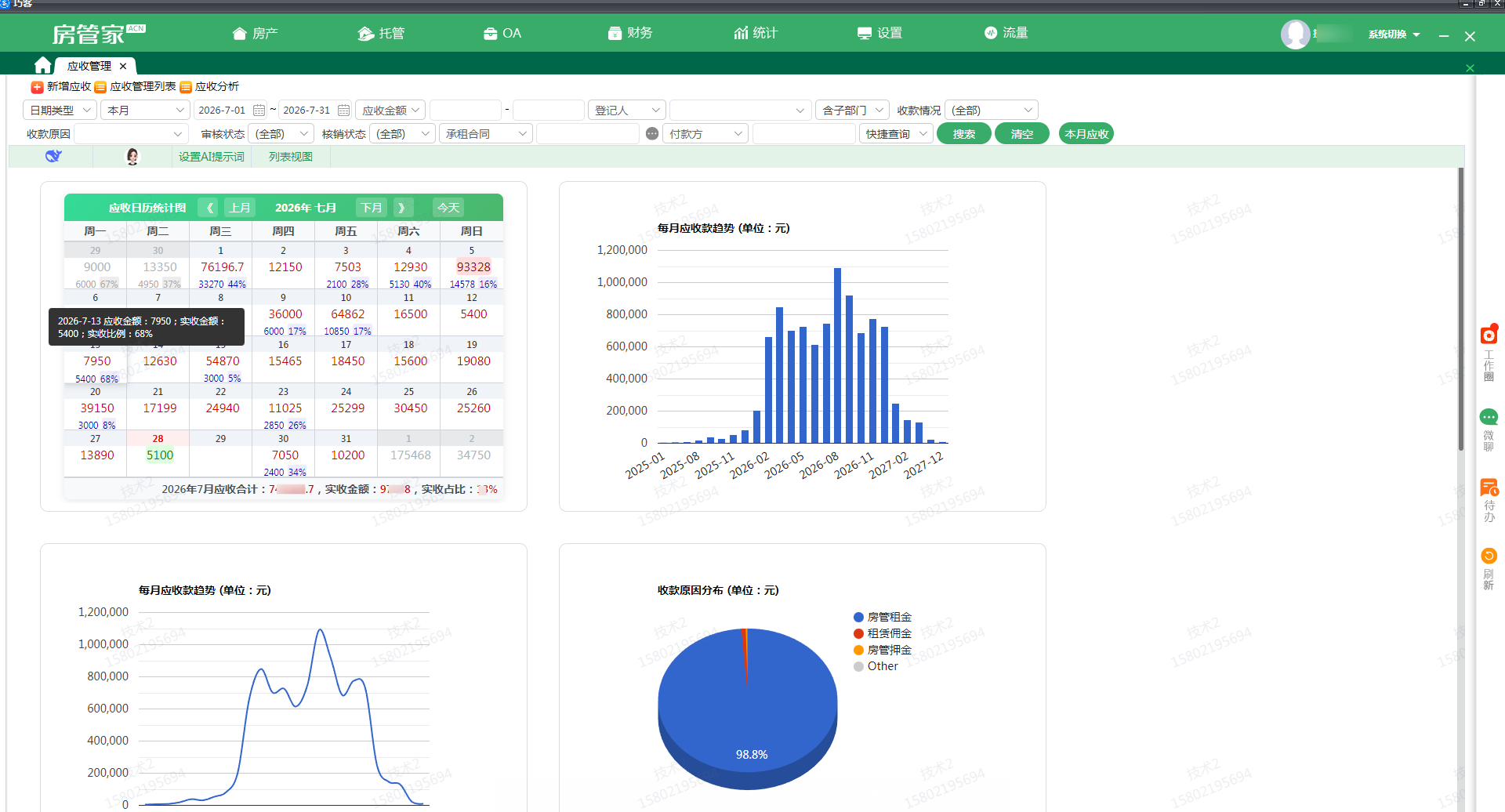Image resolution: width=1505 pixels, height=812 pixels.
Task: Open the 财务 finance menu
Action: tap(630, 33)
